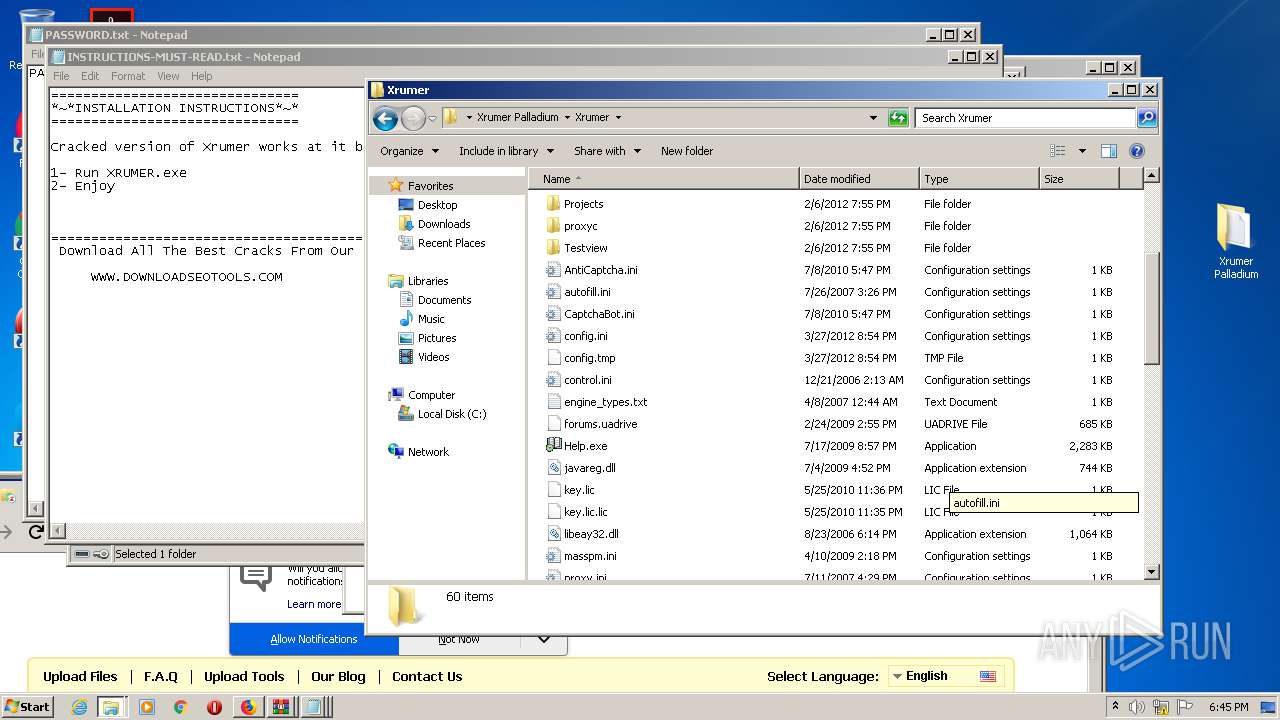Open F.A.Q link

point(160,676)
